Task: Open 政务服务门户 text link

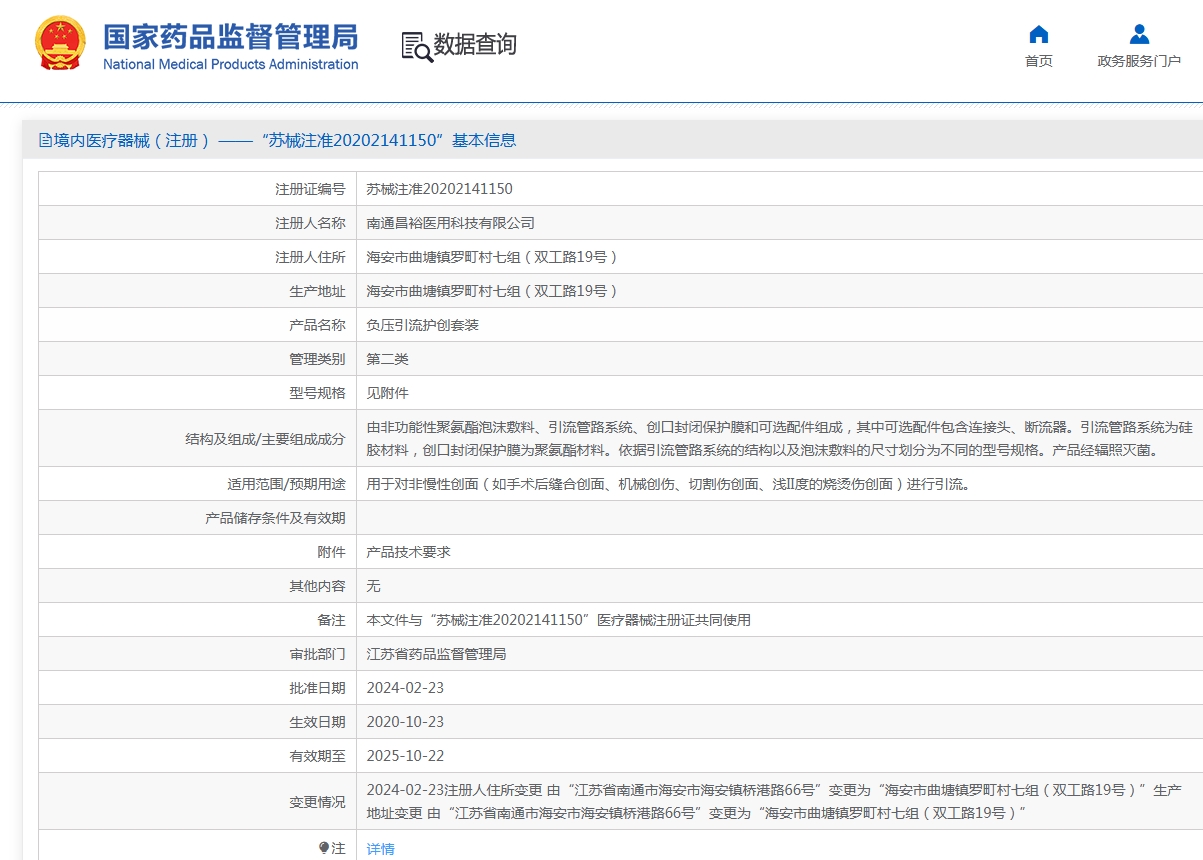Action: coord(1139,61)
